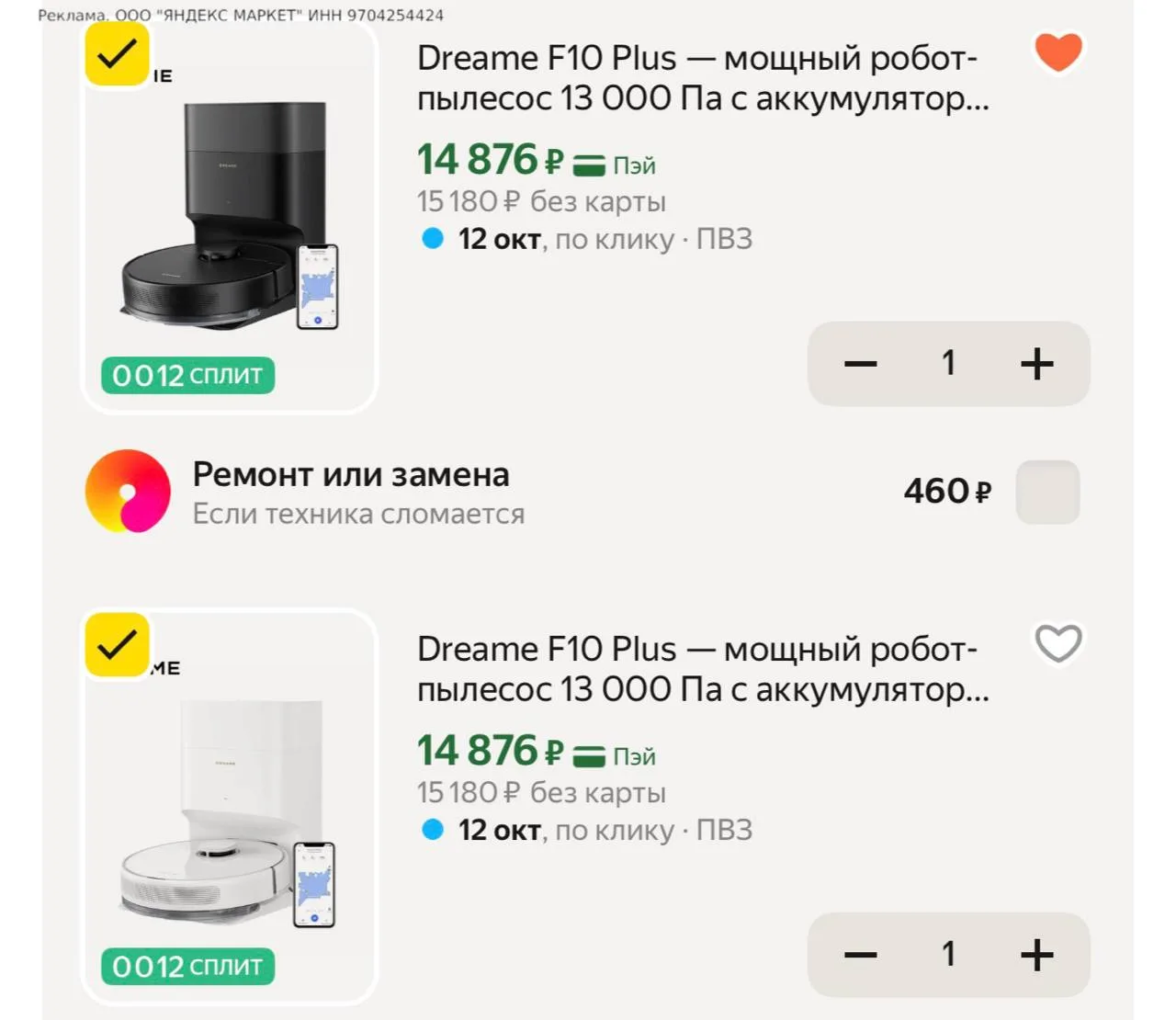
Task: Remove black Dreame F10 Plus from favorites
Action: click(x=1058, y=52)
